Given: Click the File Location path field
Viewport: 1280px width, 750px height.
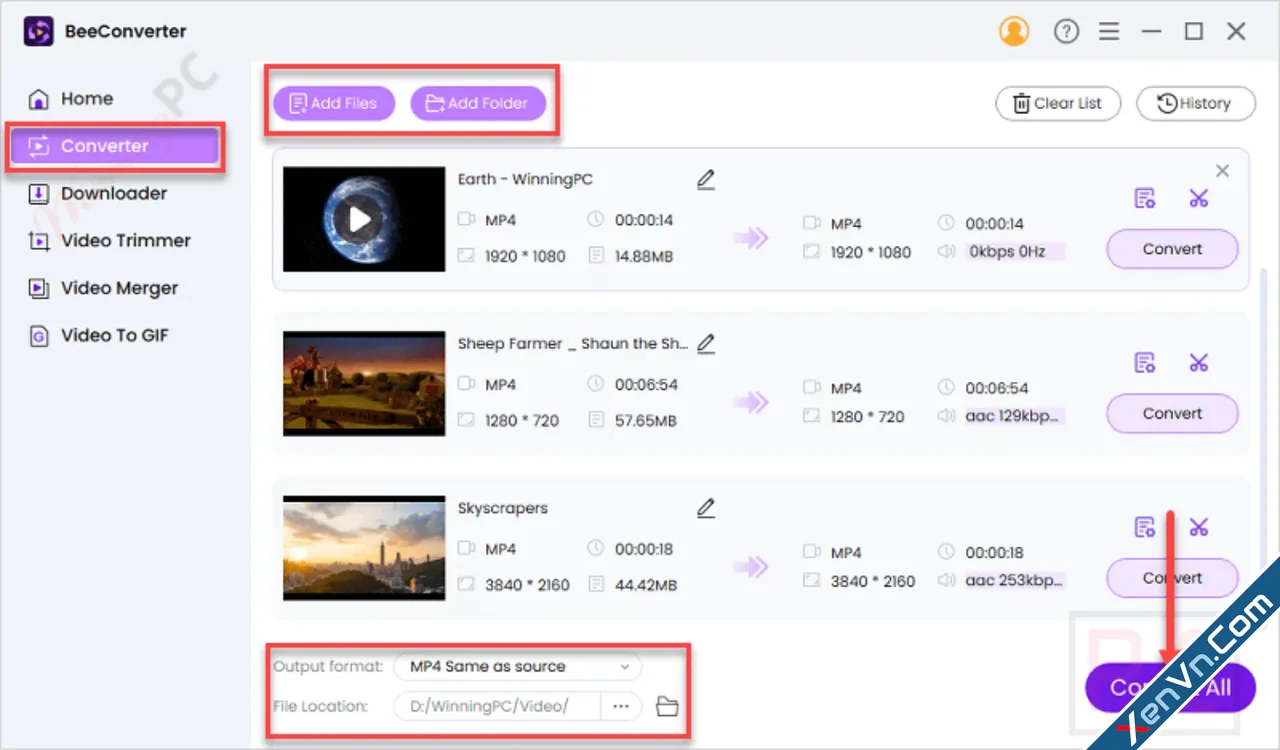Looking at the screenshot, I should [497, 706].
